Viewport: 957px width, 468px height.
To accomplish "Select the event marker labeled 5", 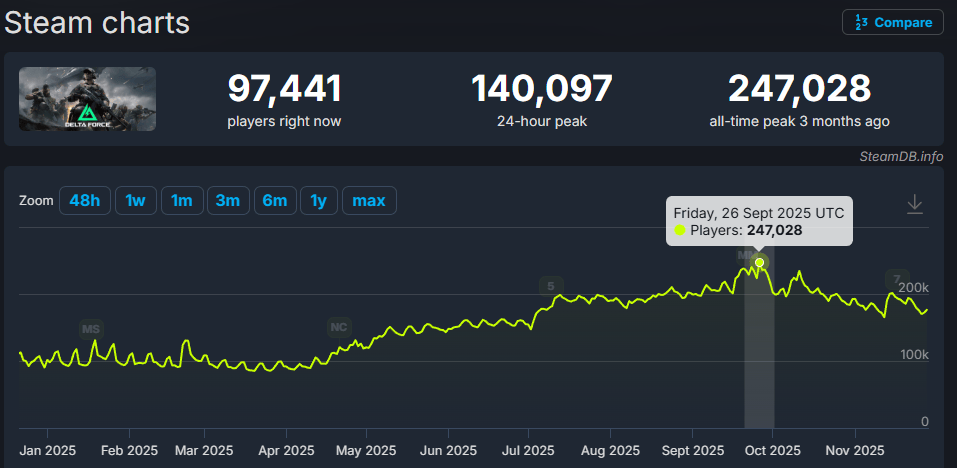I will click(x=550, y=286).
